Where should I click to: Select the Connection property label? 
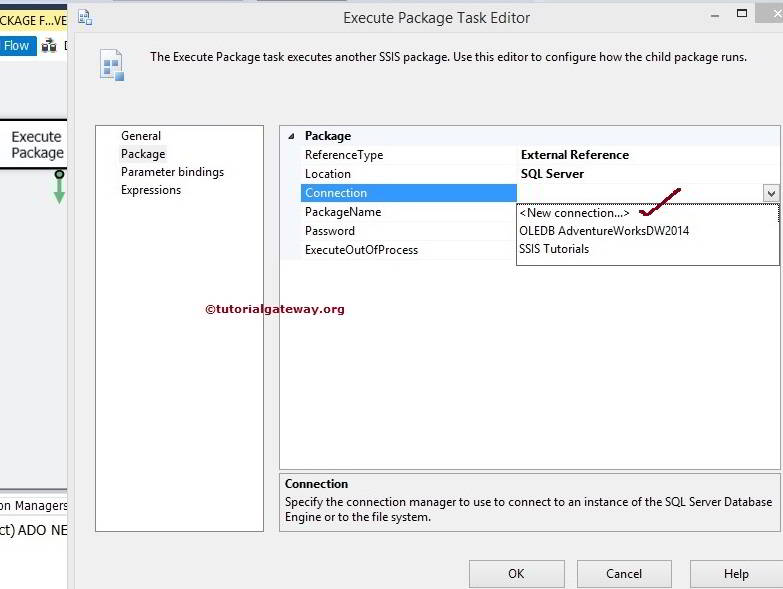[x=408, y=193]
